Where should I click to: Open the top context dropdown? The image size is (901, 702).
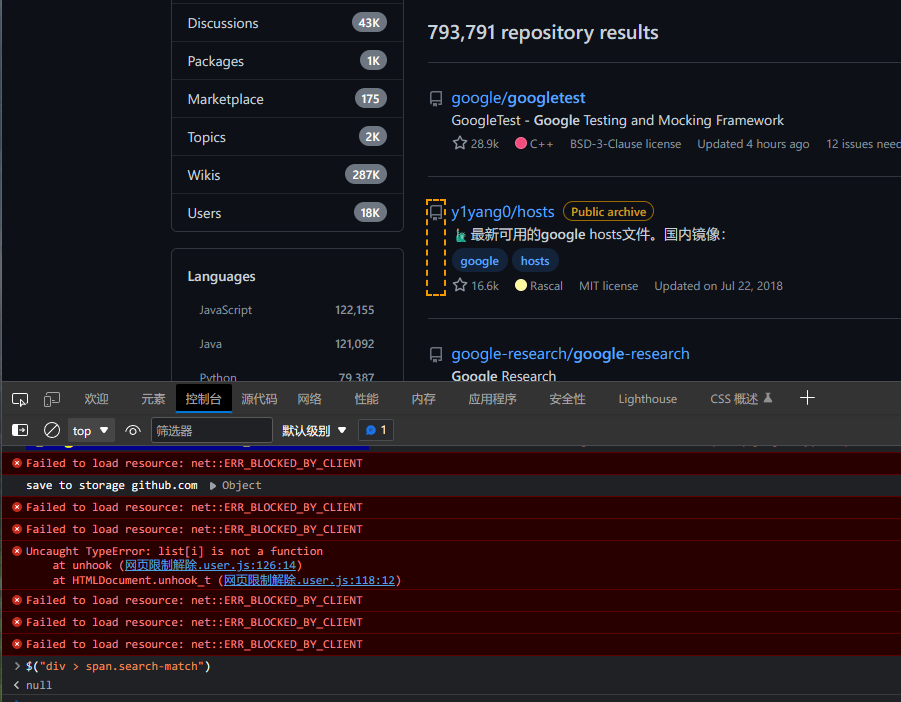[x=91, y=430]
